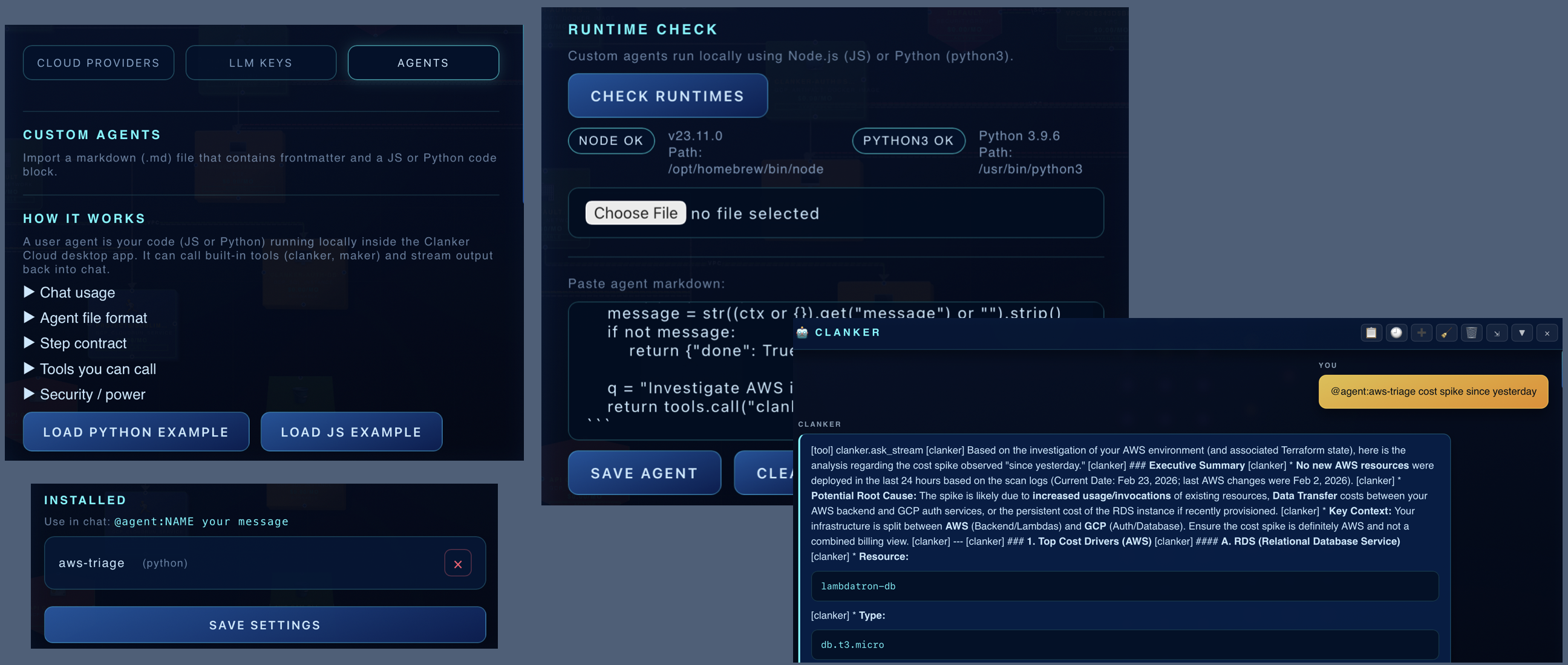Open chat history via the clock icon
Image resolution: width=1568 pixels, height=665 pixels.
click(x=1396, y=333)
